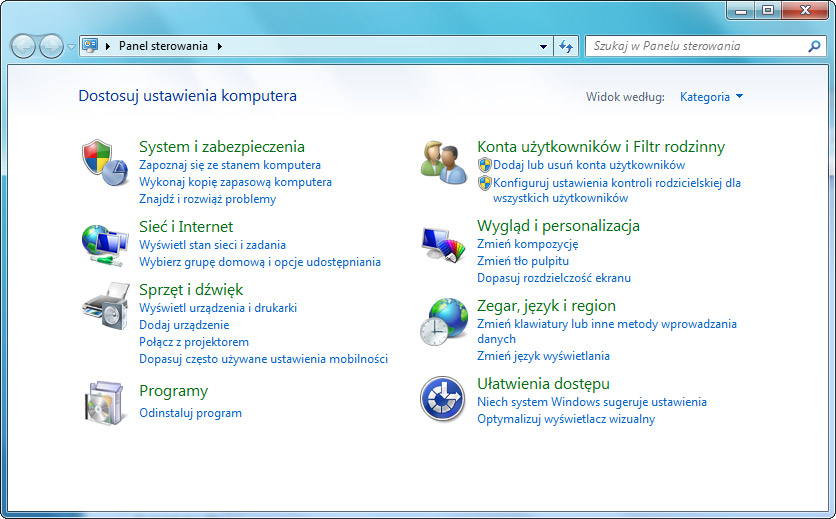The image size is (836, 519).
Task: Open Ułatwienia dostępu category heading
Action: click(x=543, y=384)
